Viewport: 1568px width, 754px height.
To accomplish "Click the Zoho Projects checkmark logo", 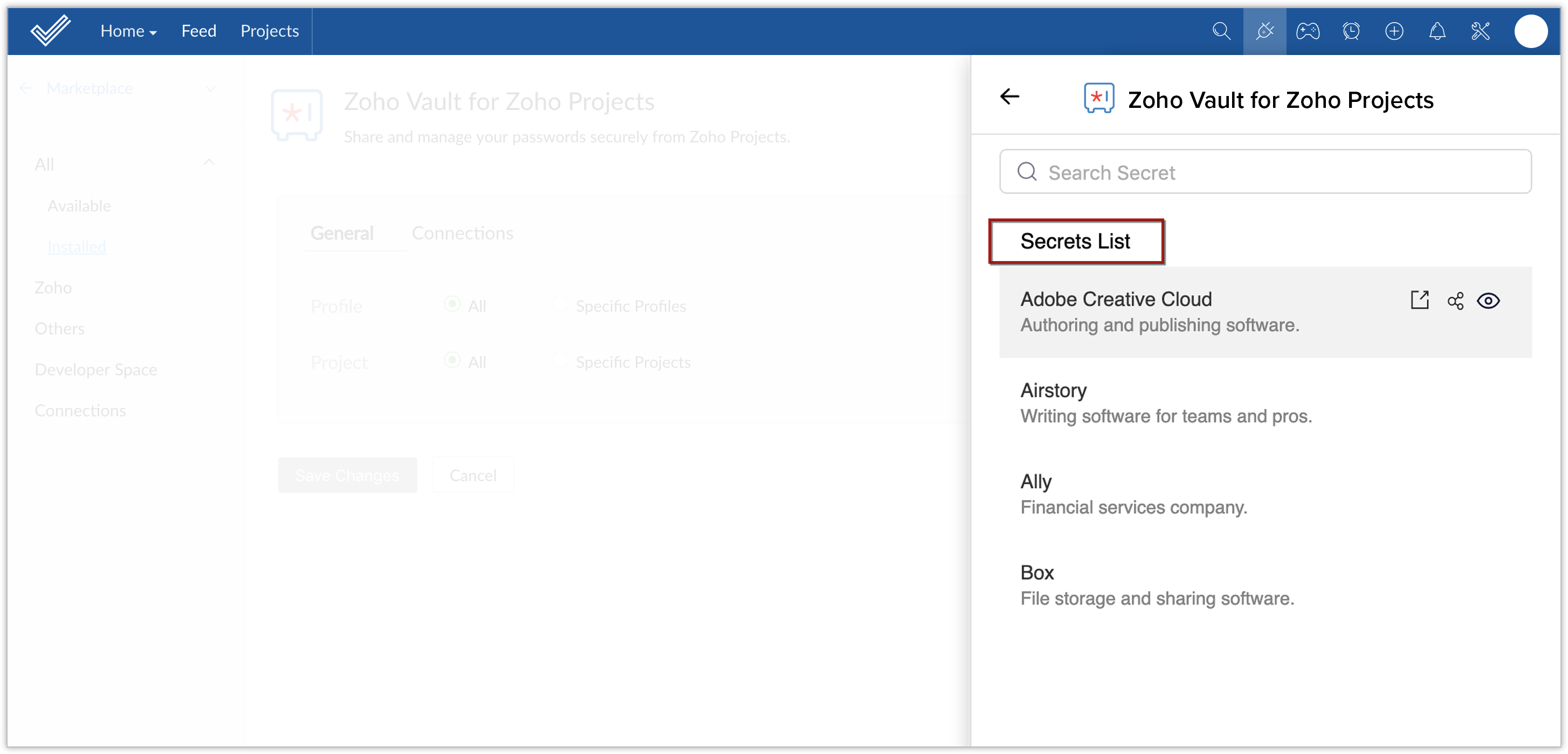I will click(51, 30).
